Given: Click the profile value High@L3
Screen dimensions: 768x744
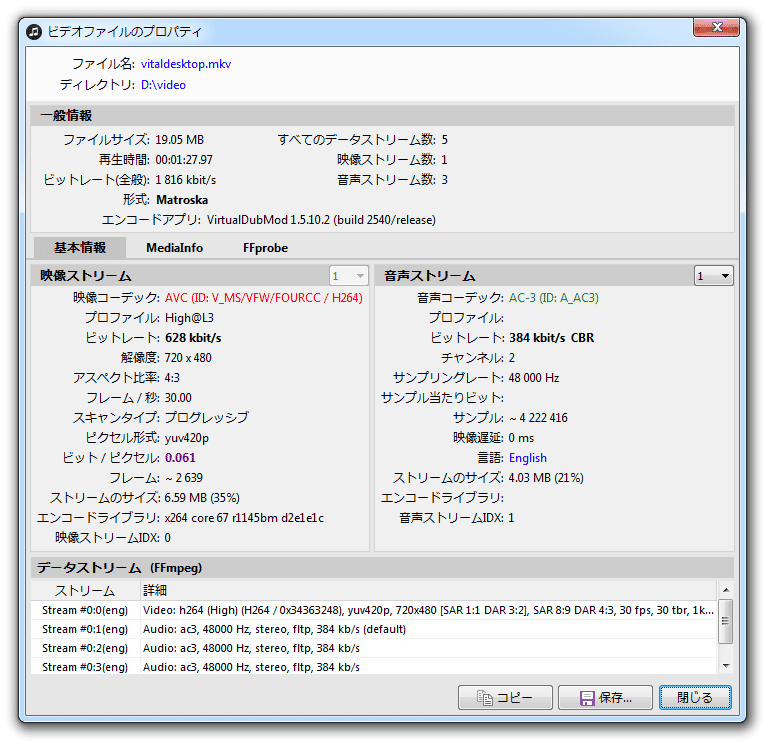Looking at the screenshot, I should click(x=189, y=318).
